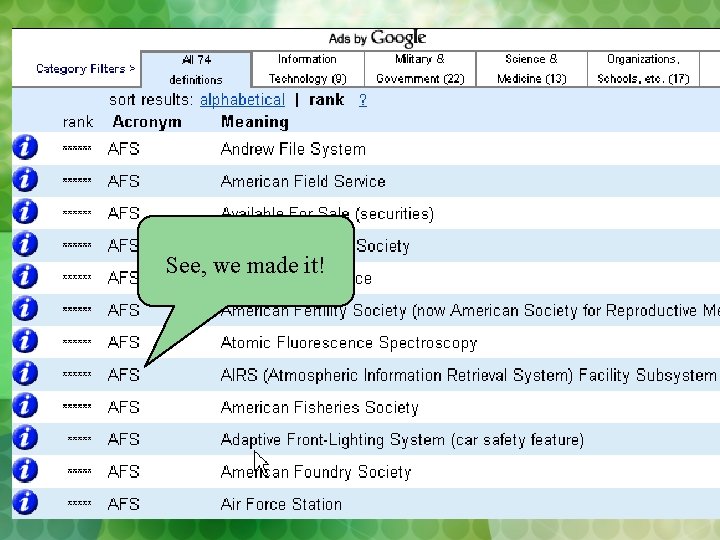This screenshot has height=540, width=720.
Task: Click rank stars in American Foundry Society row
Action: click(x=79, y=471)
